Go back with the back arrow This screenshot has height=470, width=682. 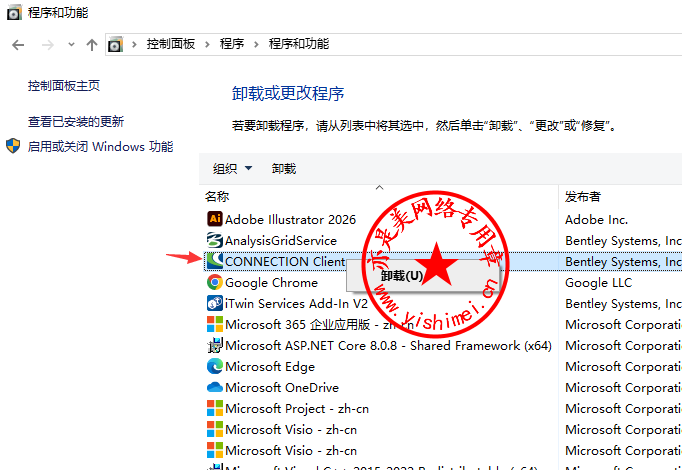18,45
